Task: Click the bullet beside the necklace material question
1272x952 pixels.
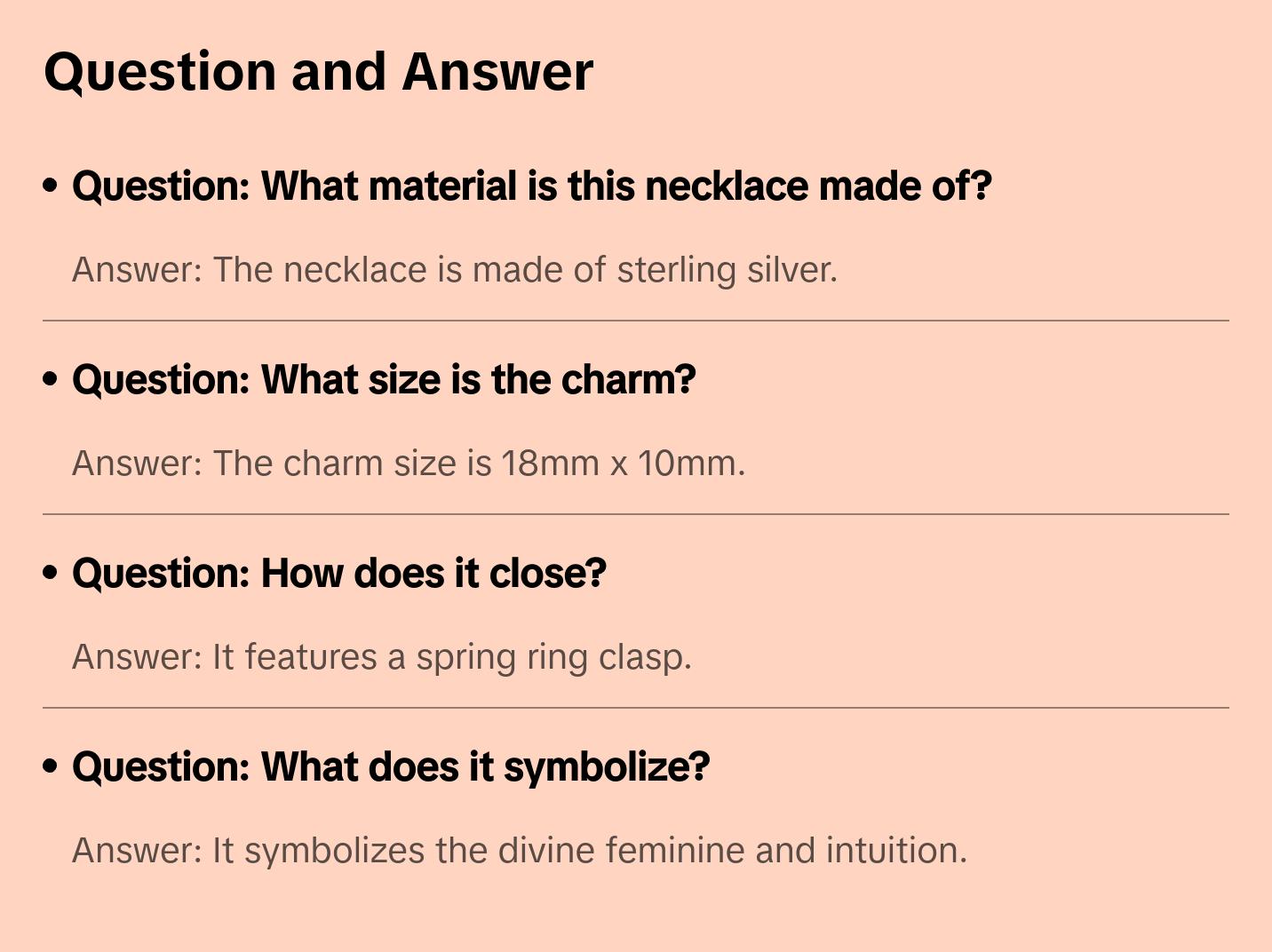Action: (x=51, y=186)
